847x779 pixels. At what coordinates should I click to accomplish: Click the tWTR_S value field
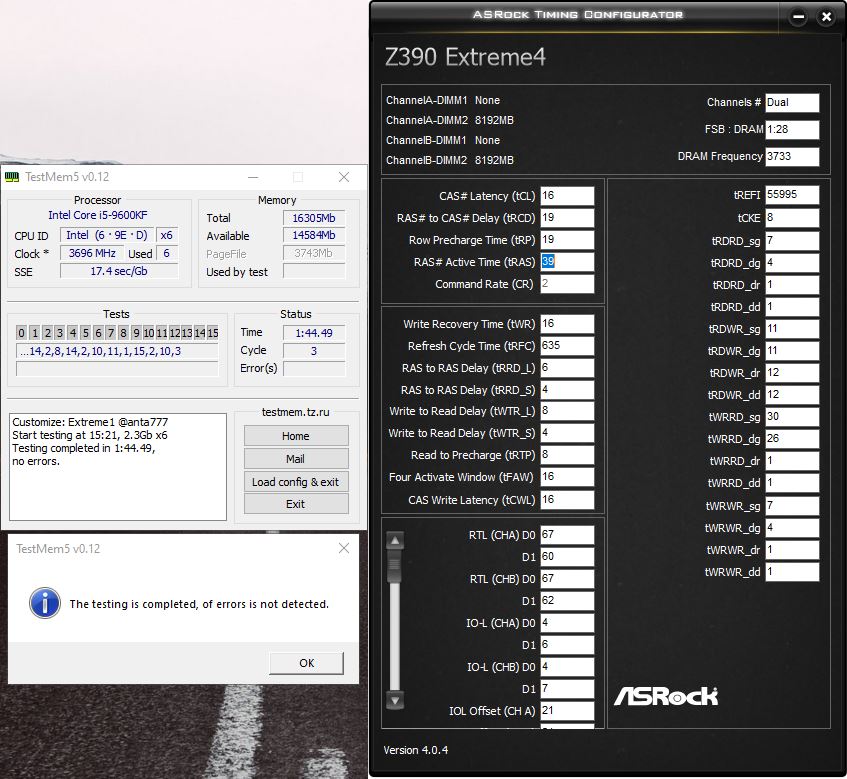(x=567, y=433)
